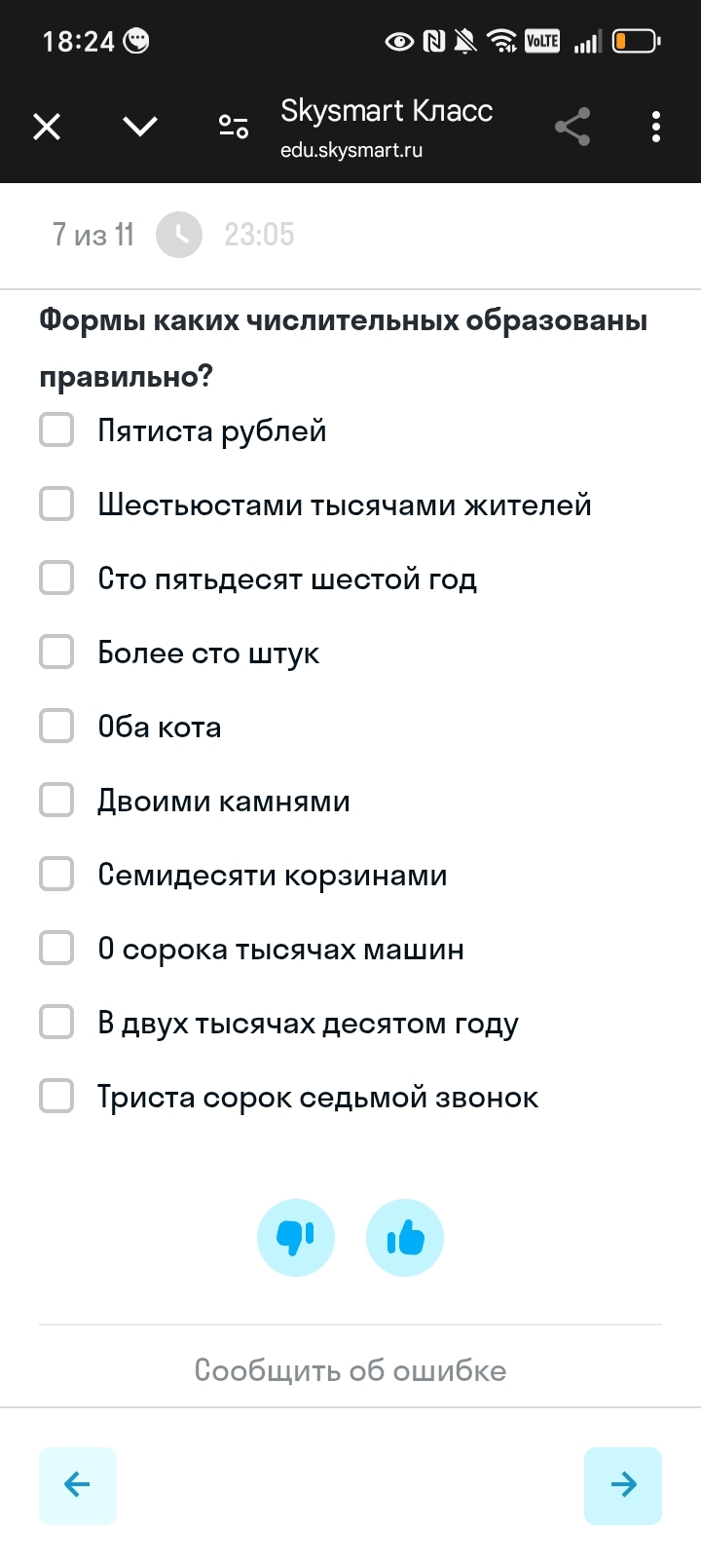Click the thumbs down feedback icon
Screen dimensions: 701x1568
pos(296,1238)
